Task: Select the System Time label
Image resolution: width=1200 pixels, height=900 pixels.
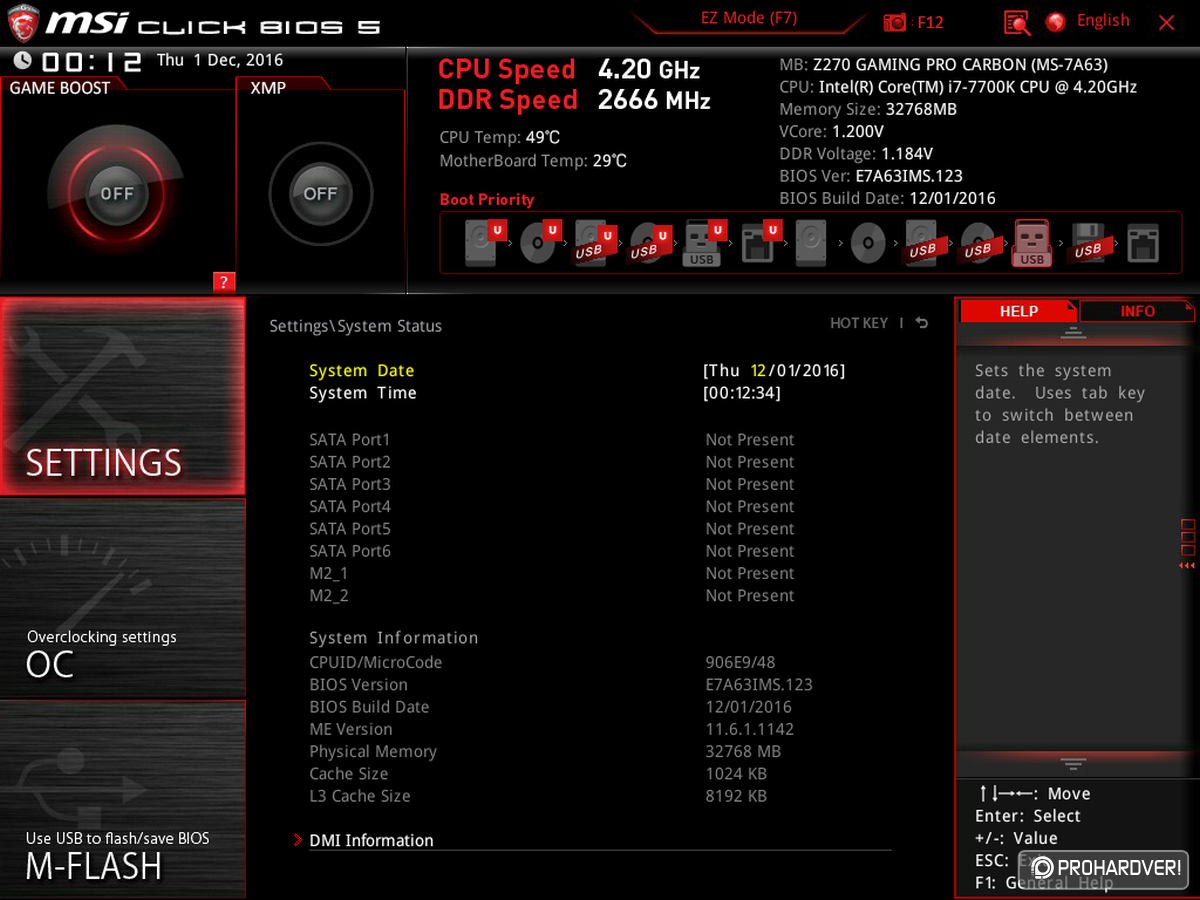Action: [x=363, y=393]
